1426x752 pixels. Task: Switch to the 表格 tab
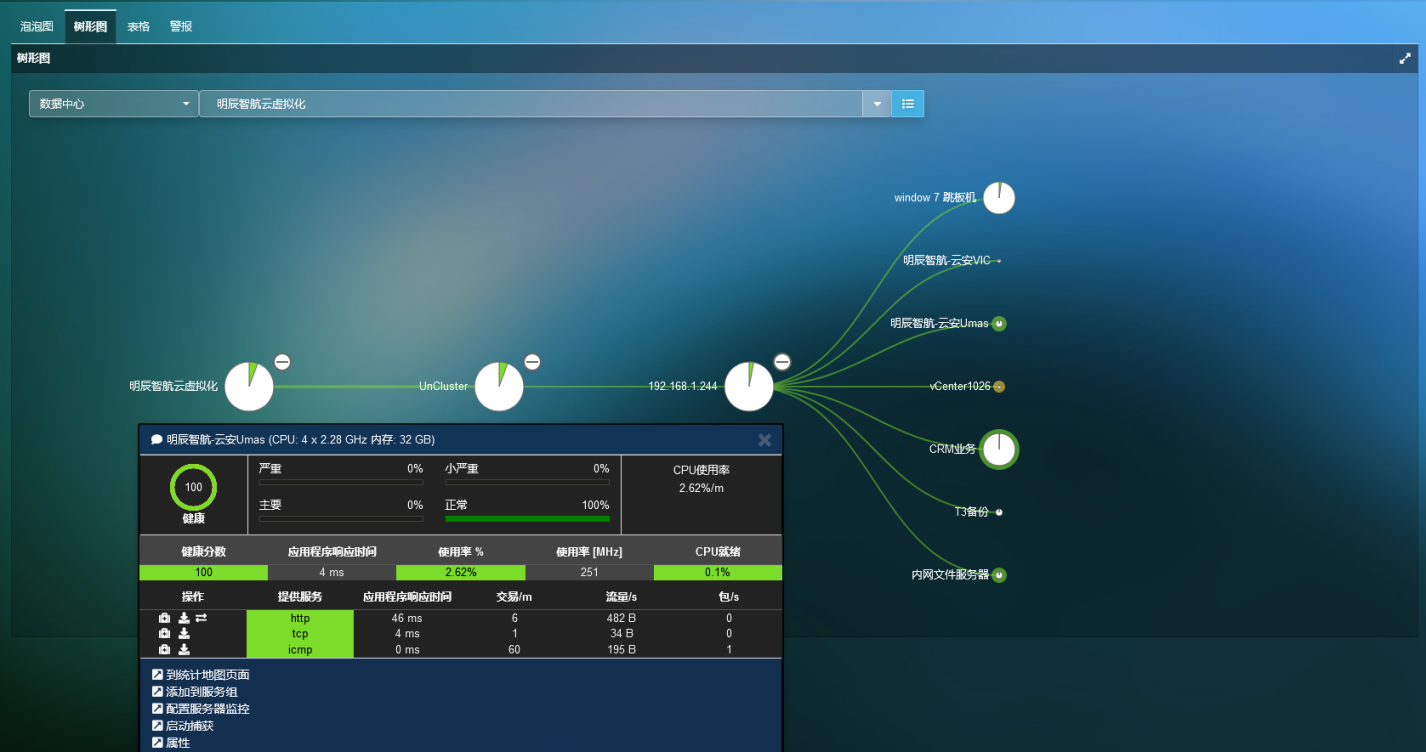click(138, 27)
